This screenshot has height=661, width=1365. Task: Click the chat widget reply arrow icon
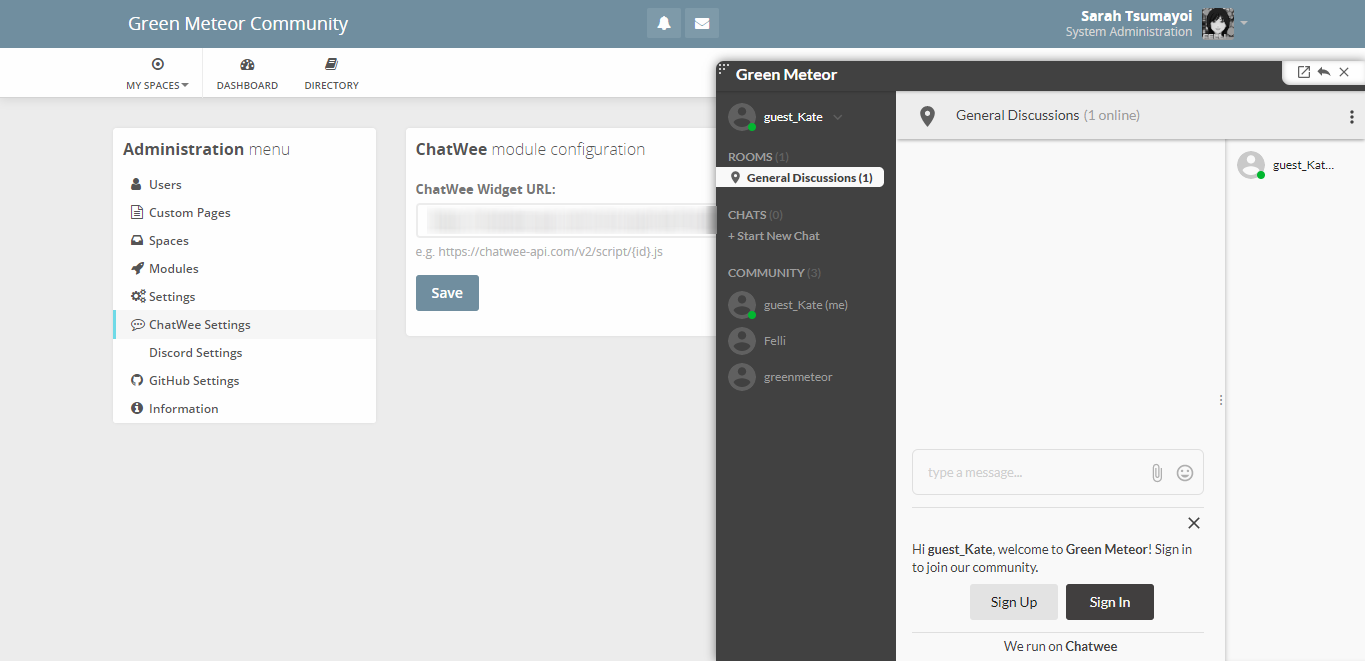click(x=1323, y=72)
